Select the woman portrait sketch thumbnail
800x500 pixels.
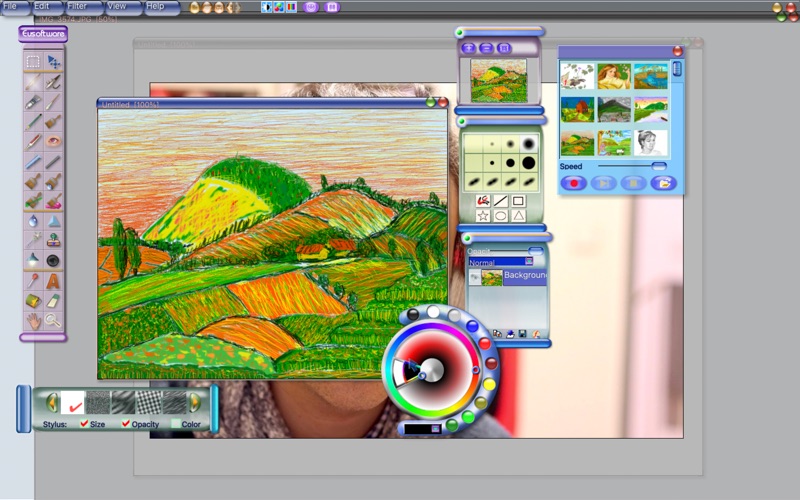pos(651,142)
